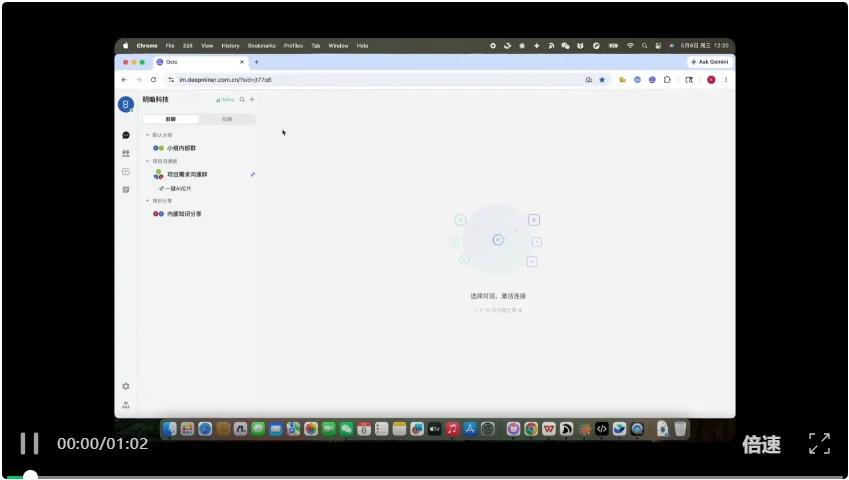The height and width of the screenshot is (480, 849).
Task: Open the contacts people icon in Octo sidebar
Action: 126,154
